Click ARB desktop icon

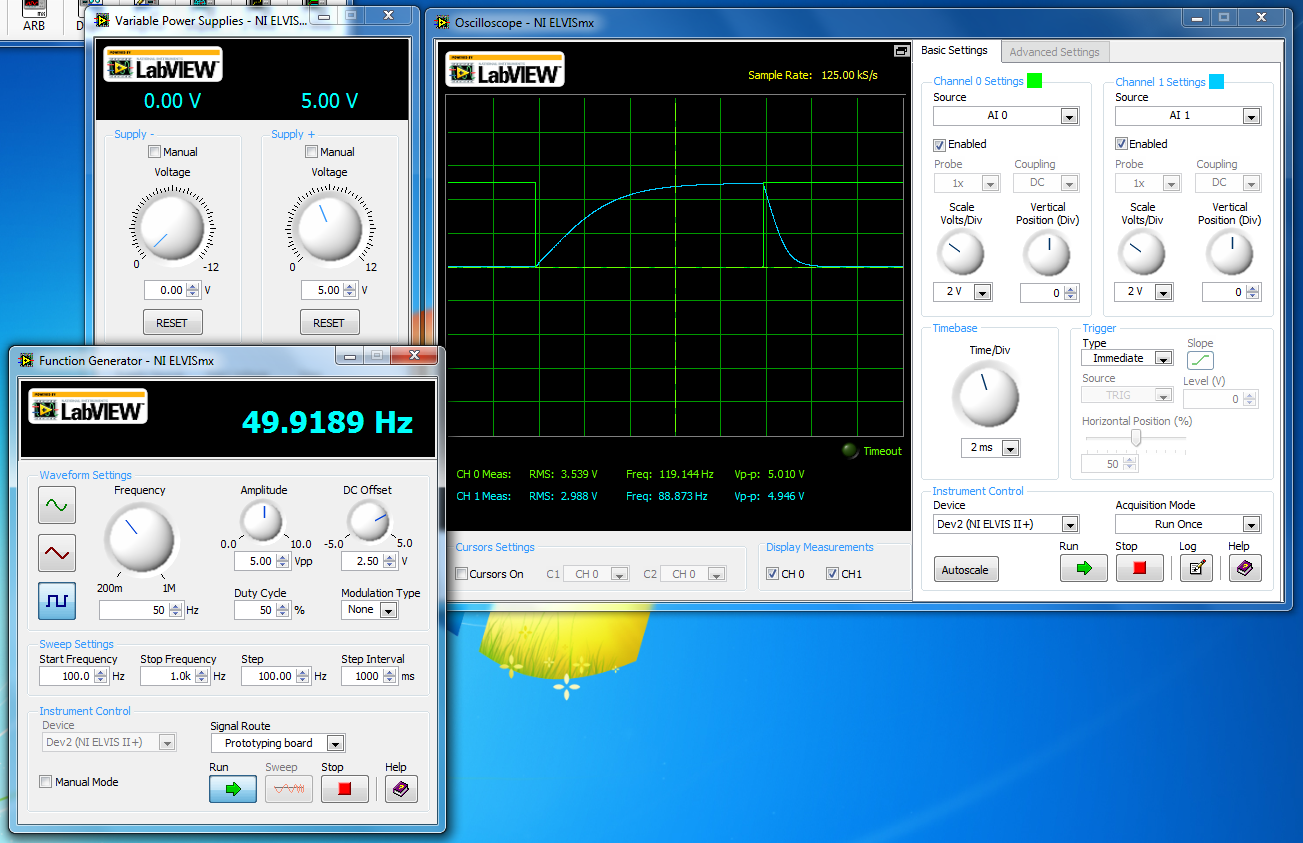point(34,17)
